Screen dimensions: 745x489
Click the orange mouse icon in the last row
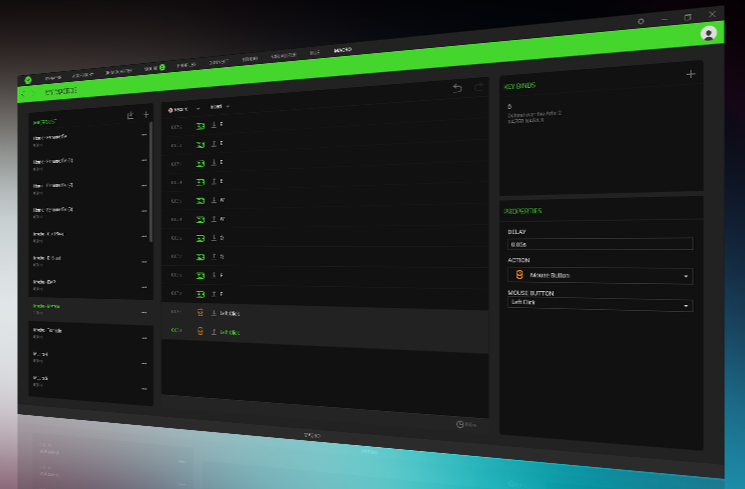tap(201, 330)
